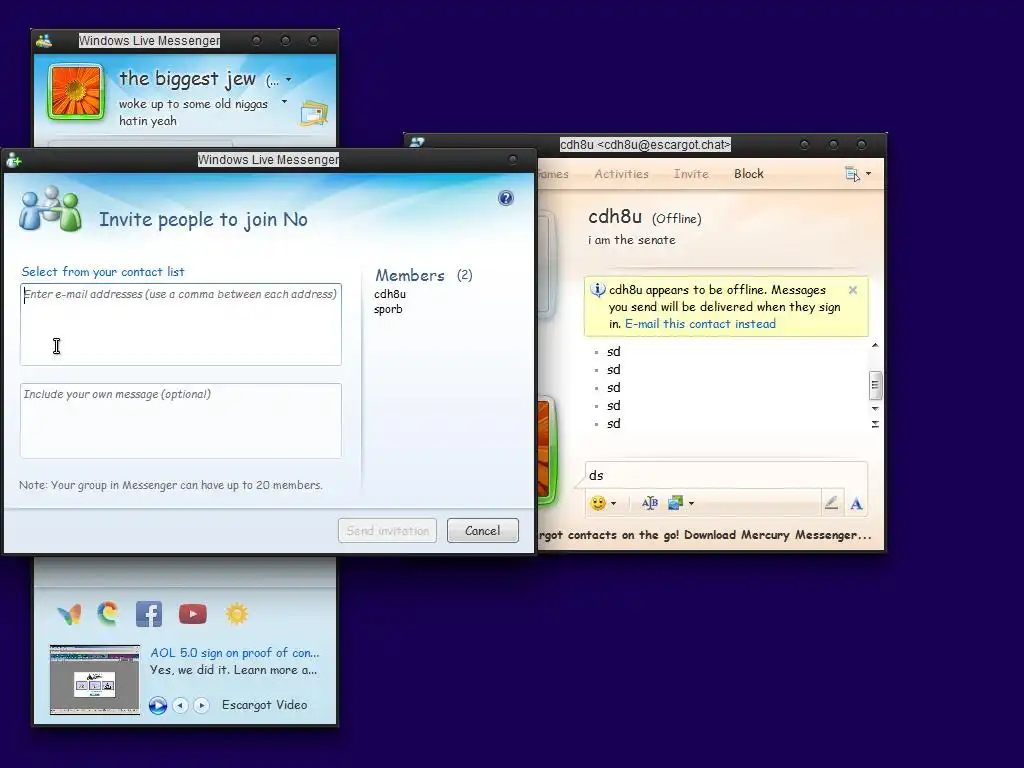This screenshot has height=768, width=1024.
Task: Go to previous Escargot video item
Action: [x=180, y=705]
